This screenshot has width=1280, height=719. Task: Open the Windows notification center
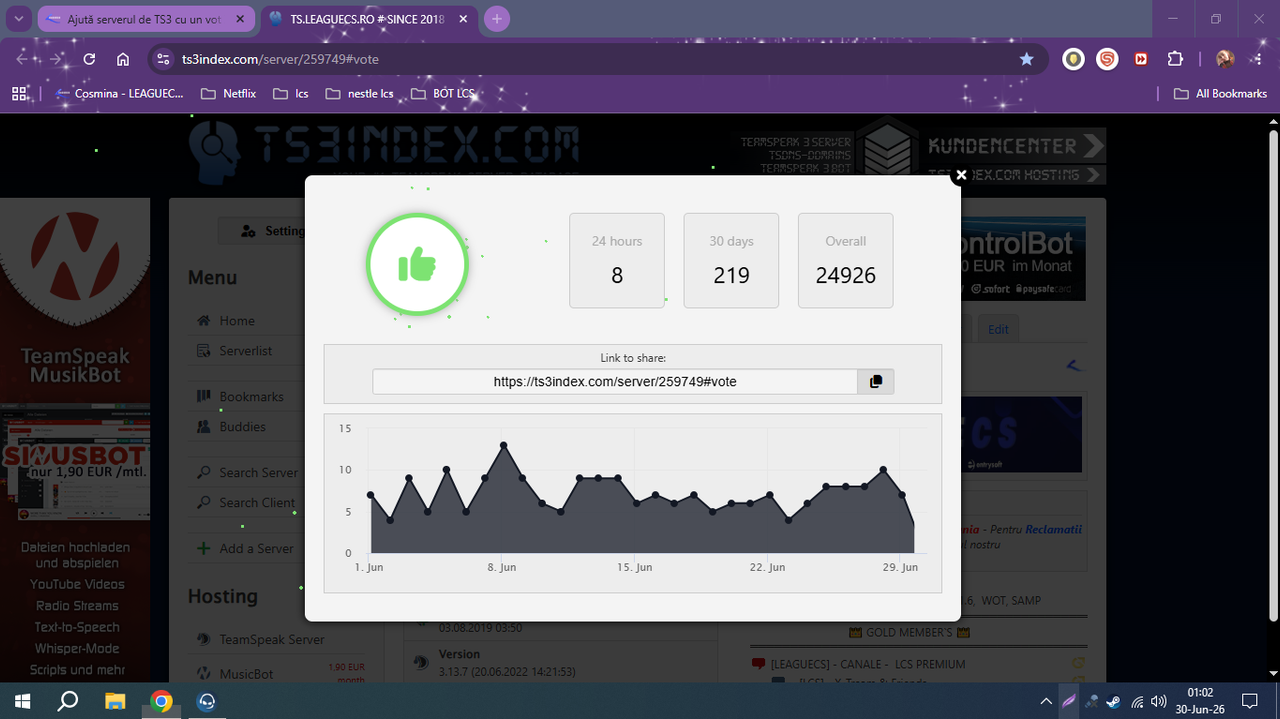[x=1250, y=701]
